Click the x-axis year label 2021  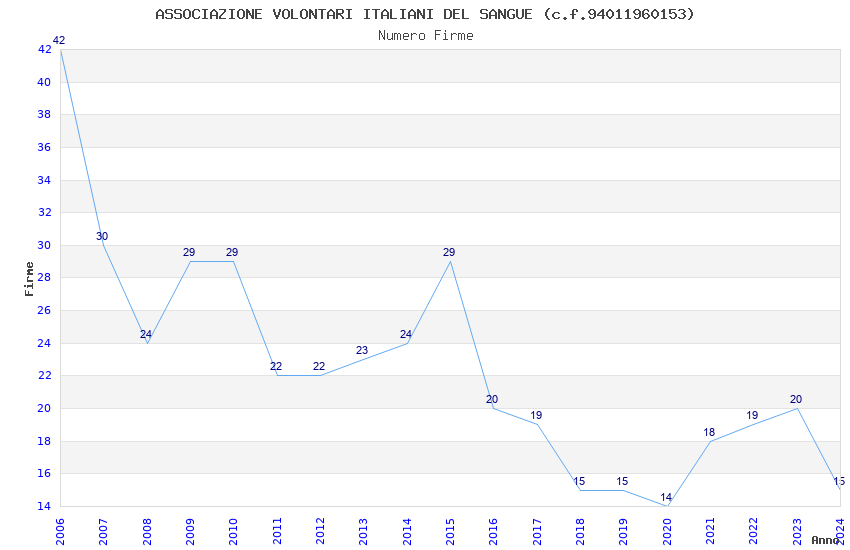(x=710, y=531)
